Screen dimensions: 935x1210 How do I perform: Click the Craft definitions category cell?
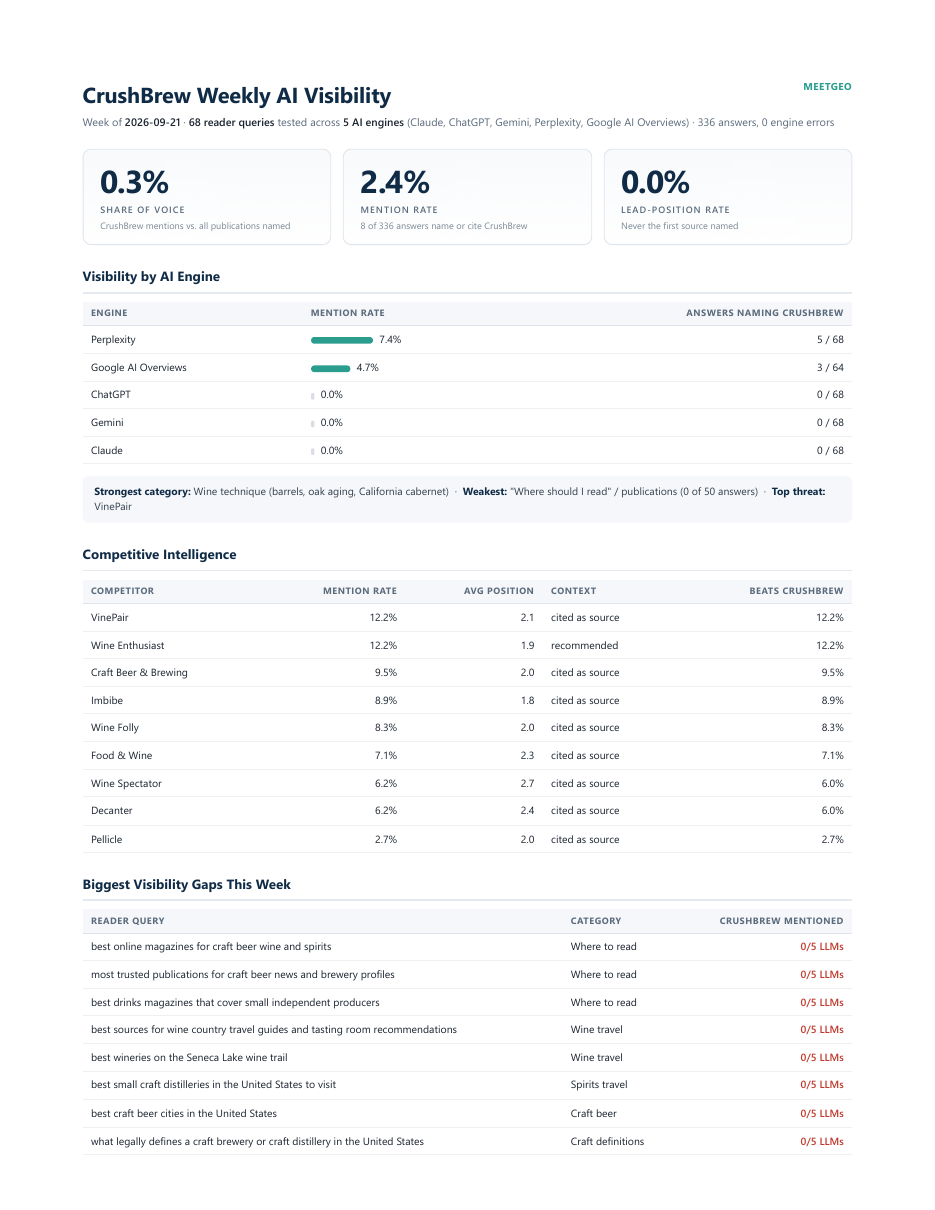(607, 1142)
